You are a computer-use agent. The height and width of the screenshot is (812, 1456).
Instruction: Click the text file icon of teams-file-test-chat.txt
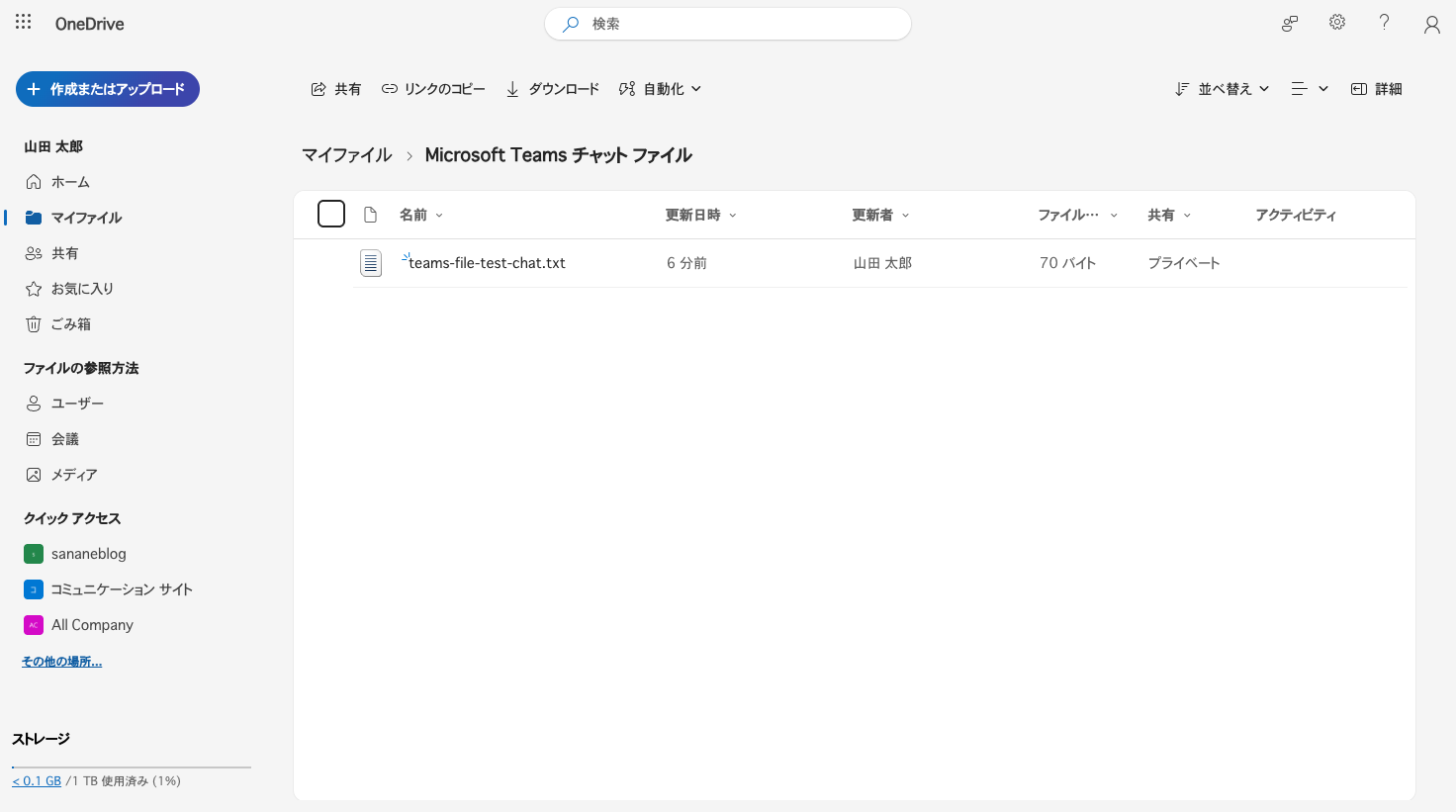pyautogui.click(x=371, y=263)
